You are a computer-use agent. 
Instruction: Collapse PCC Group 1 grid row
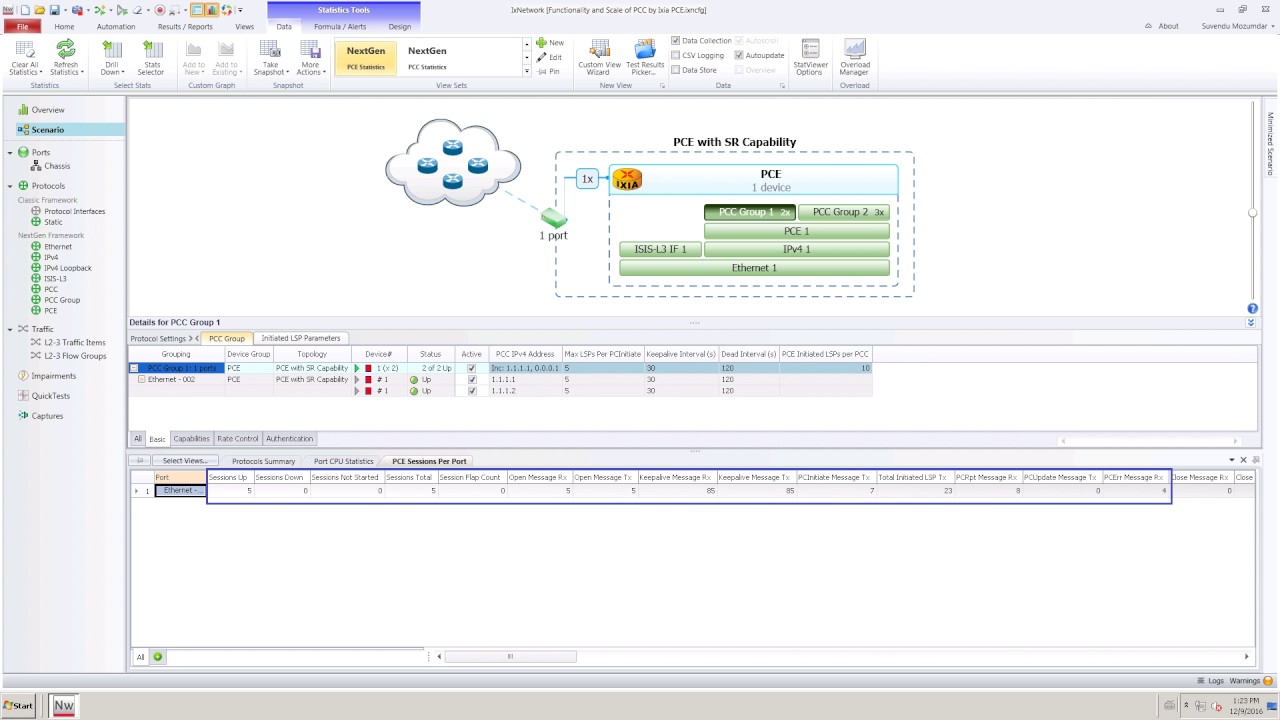click(x=135, y=368)
